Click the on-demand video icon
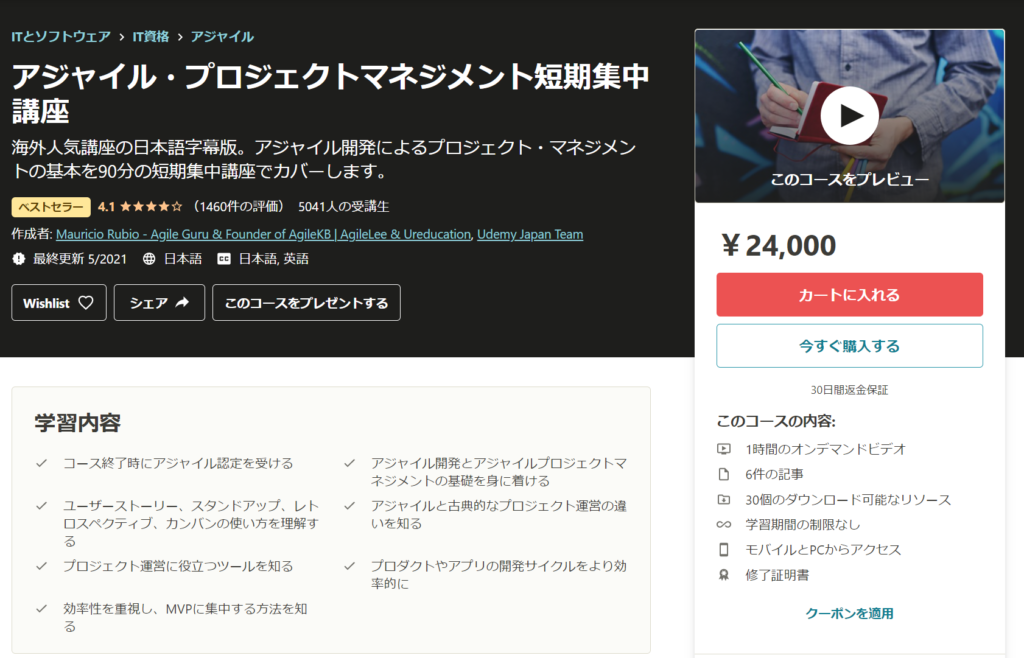This screenshot has height=658, width=1024. [724, 449]
